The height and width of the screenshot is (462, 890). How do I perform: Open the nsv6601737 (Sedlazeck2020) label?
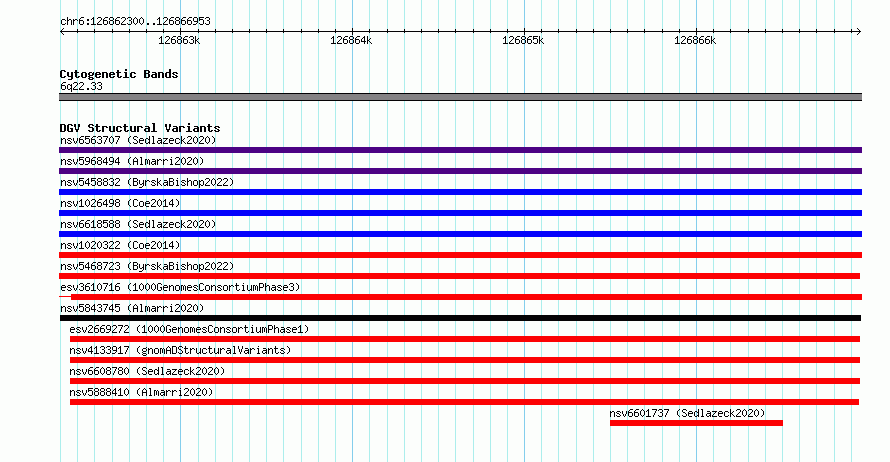[687, 413]
